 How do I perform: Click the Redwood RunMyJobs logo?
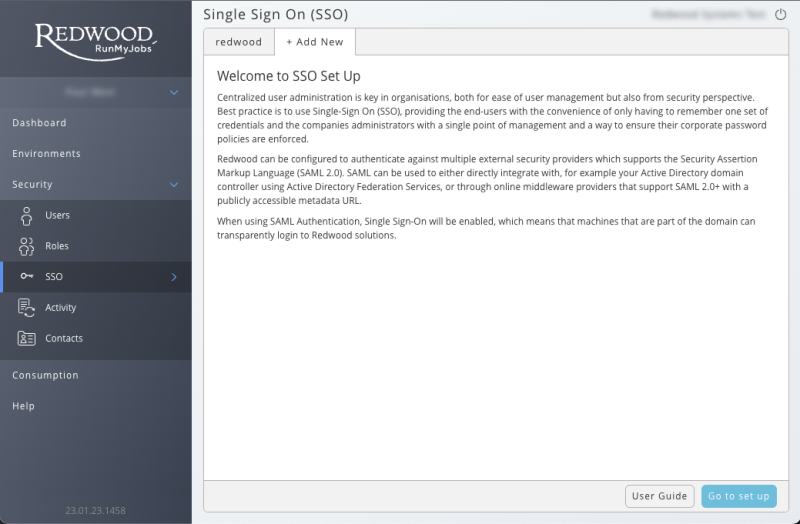tap(95, 39)
